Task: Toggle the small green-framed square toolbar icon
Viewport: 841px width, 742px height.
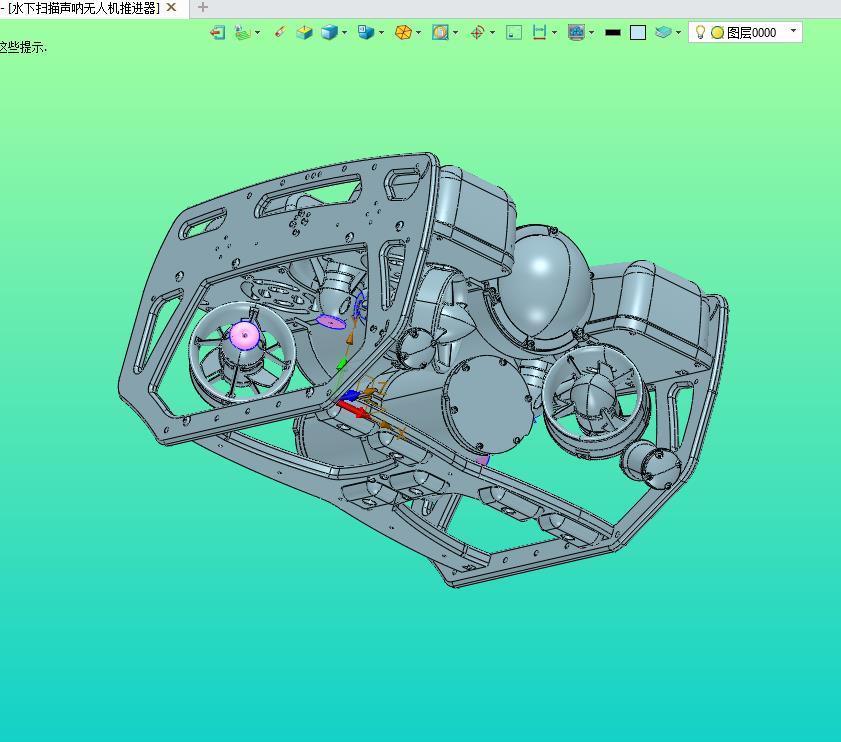Action: click(514, 33)
